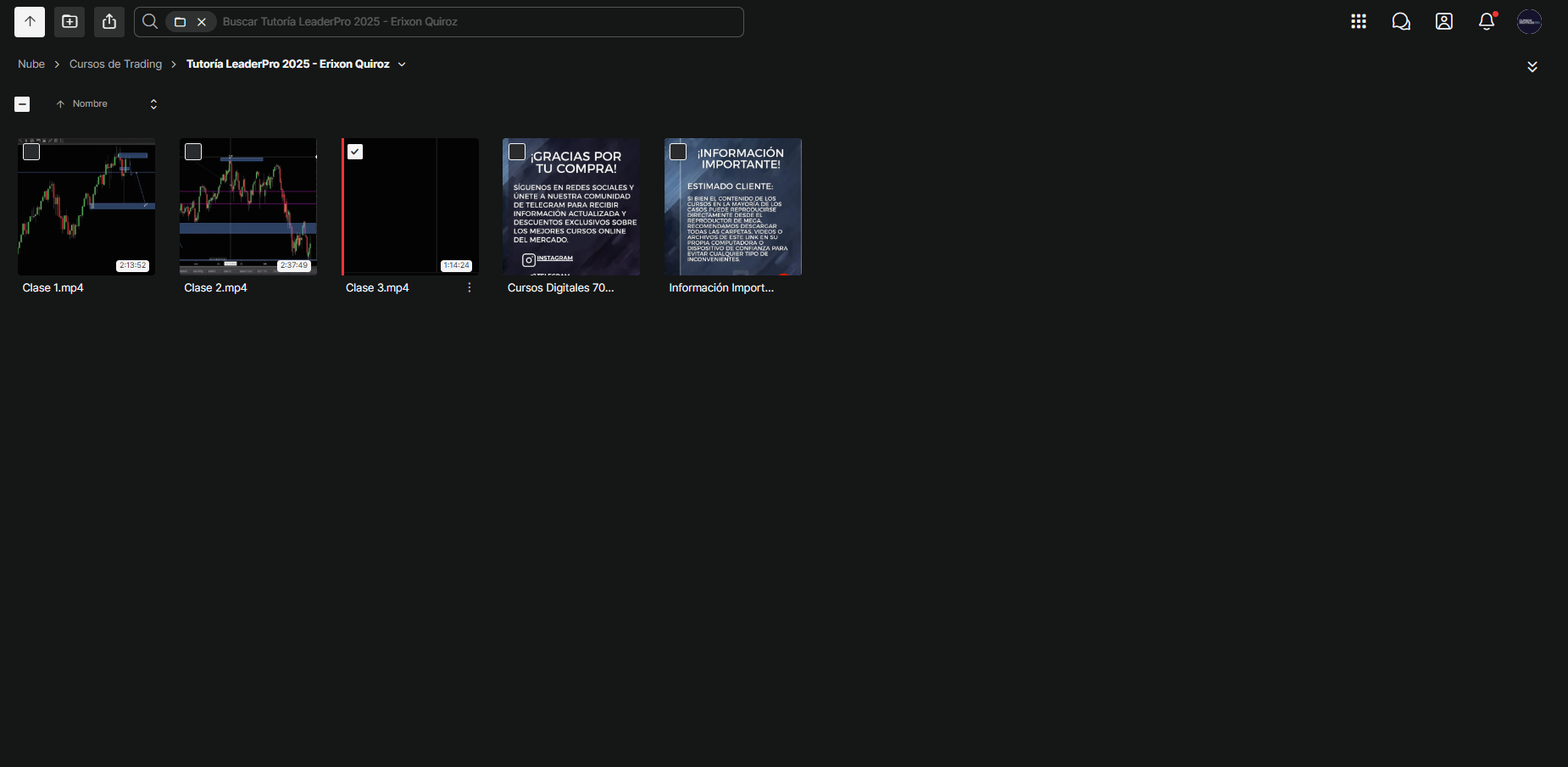Open the sort options up-down chevrons
Viewport: 1568px width, 767px height.
[153, 104]
